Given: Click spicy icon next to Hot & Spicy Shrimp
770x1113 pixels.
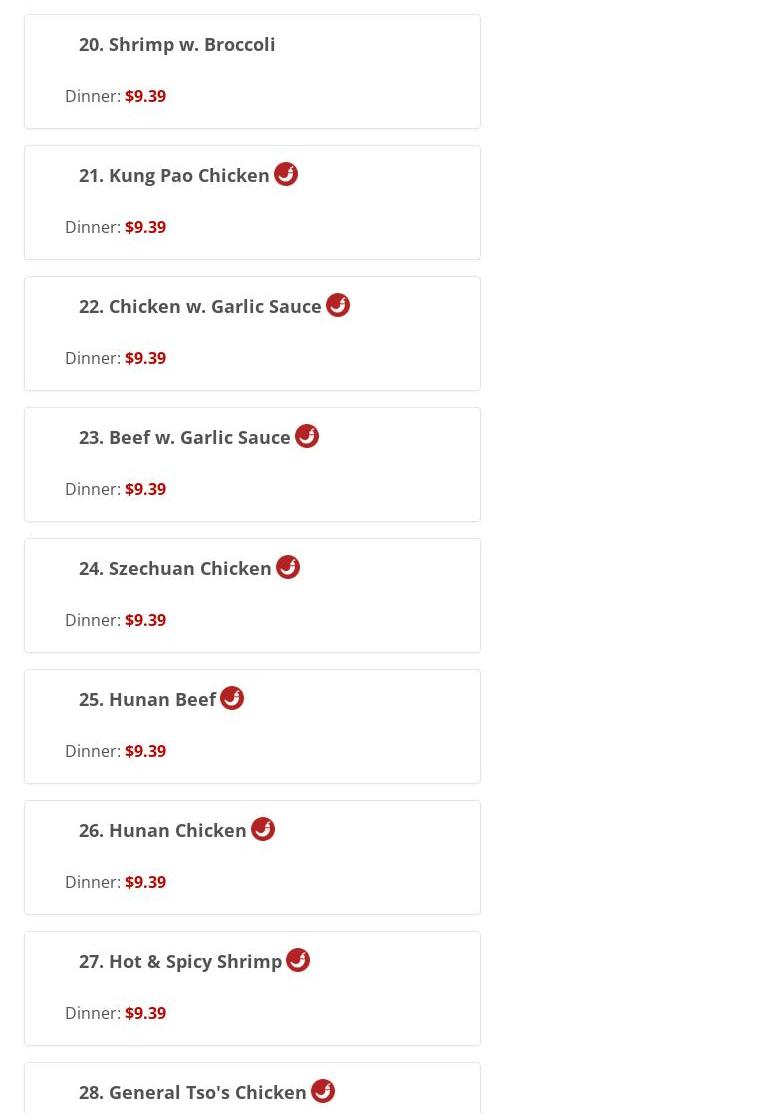Looking at the screenshot, I should [298, 960].
